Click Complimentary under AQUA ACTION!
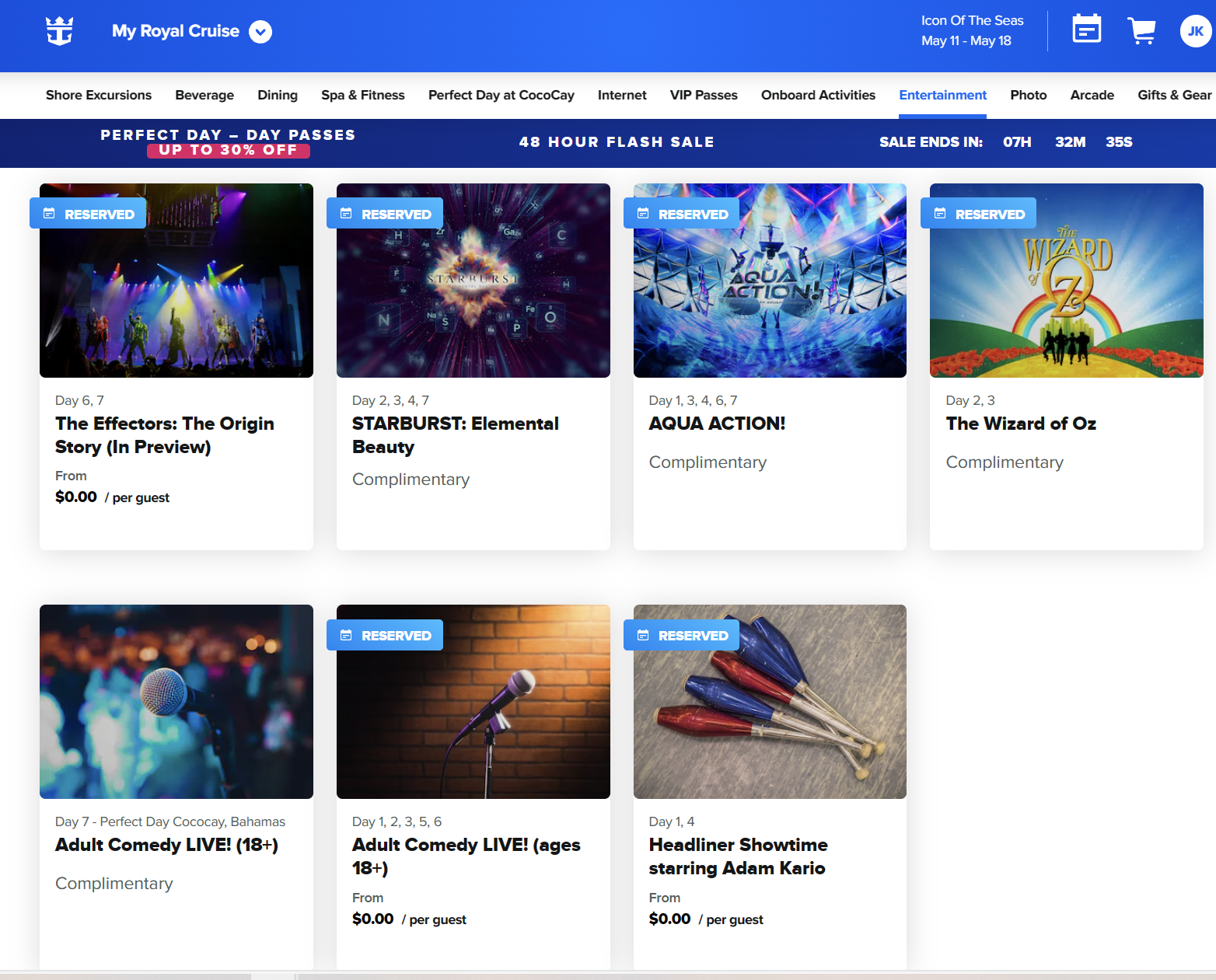Image resolution: width=1216 pixels, height=980 pixels. (708, 462)
